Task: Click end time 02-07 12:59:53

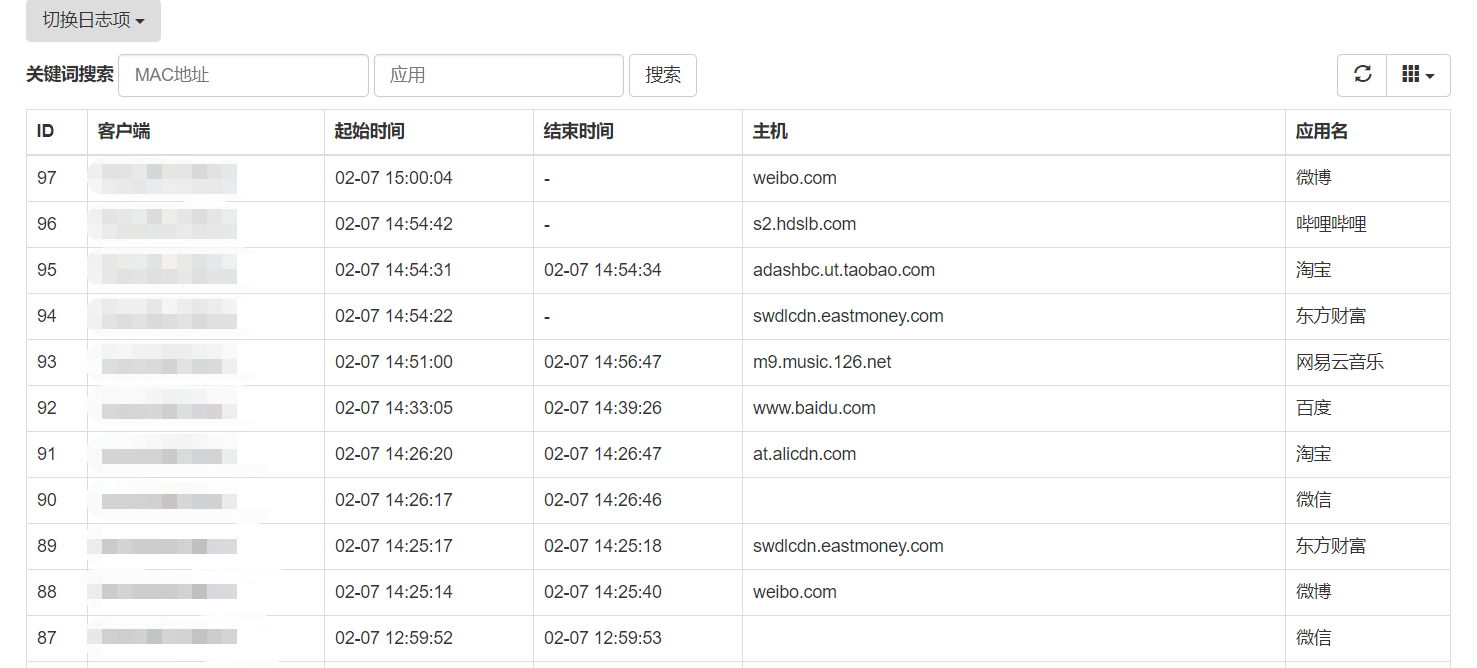Action: pyautogui.click(x=603, y=638)
